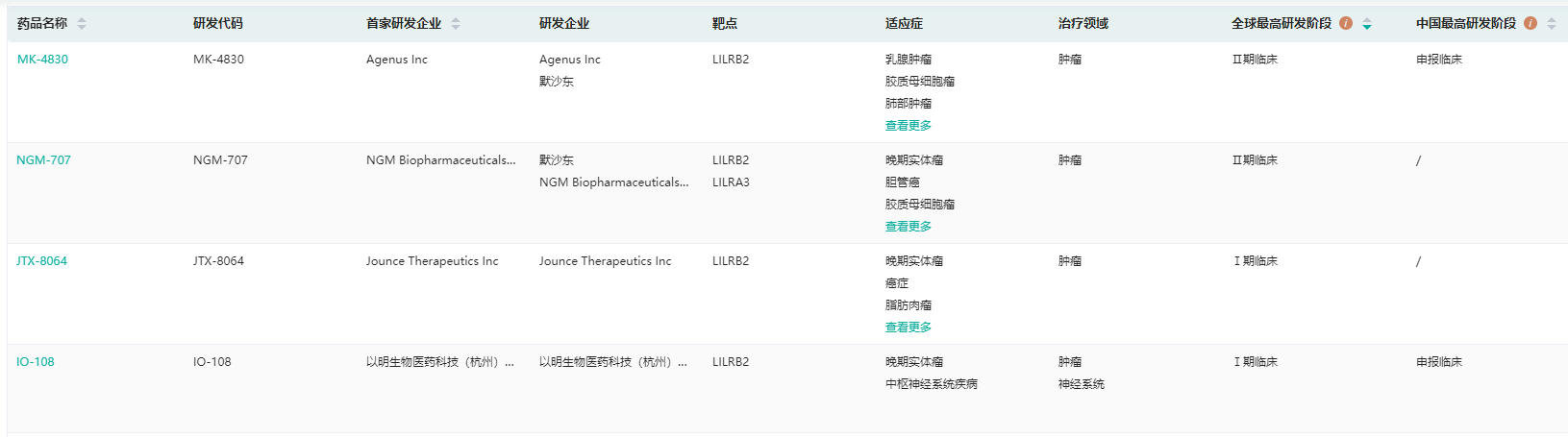The width and height of the screenshot is (1568, 437).
Task: Click the 研发代码 column header
Action: [218, 24]
